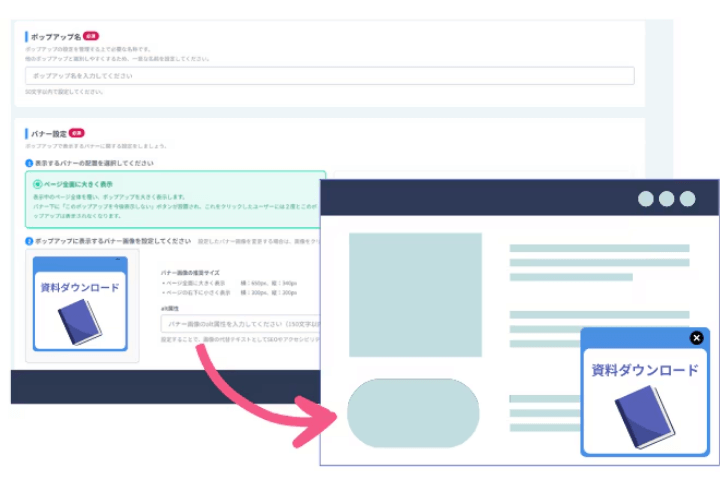The height and width of the screenshot is (480, 720).
Task: Click the rounded pill placeholder button
Action: click(413, 413)
